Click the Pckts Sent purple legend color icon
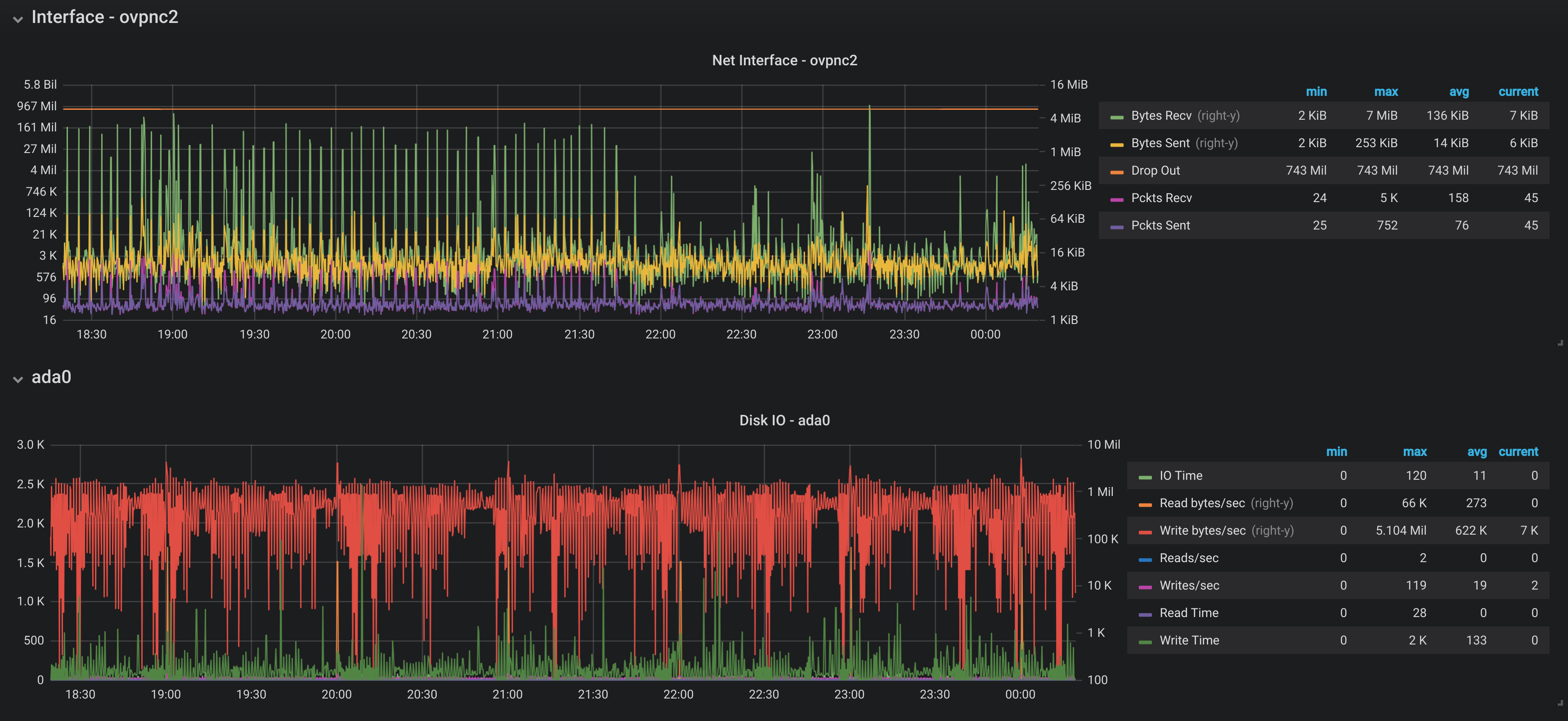The image size is (1568, 721). pyautogui.click(x=1116, y=226)
